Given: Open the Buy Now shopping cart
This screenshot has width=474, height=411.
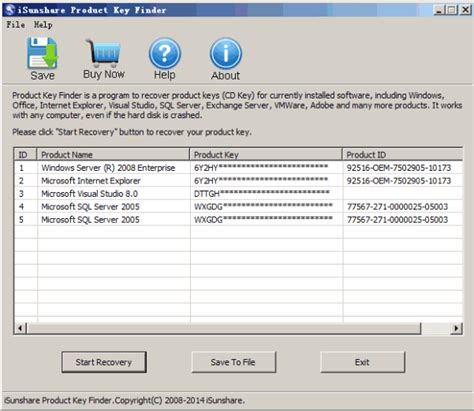Looking at the screenshot, I should (103, 53).
